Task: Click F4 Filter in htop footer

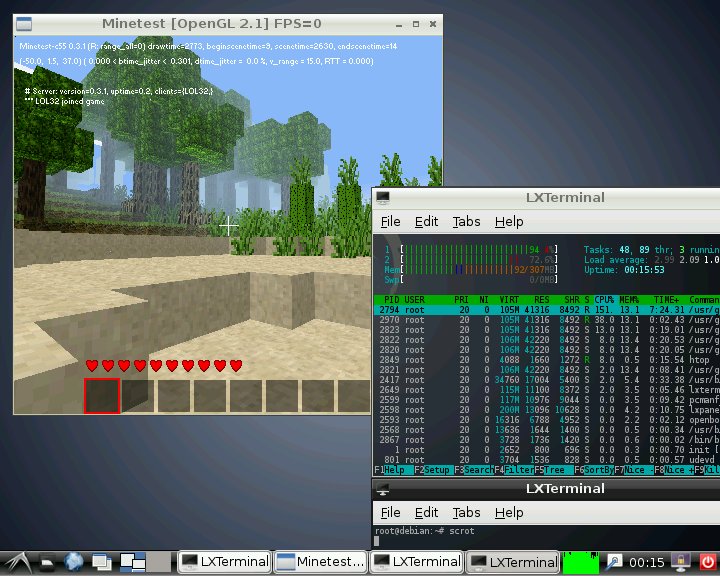Action: (514, 470)
